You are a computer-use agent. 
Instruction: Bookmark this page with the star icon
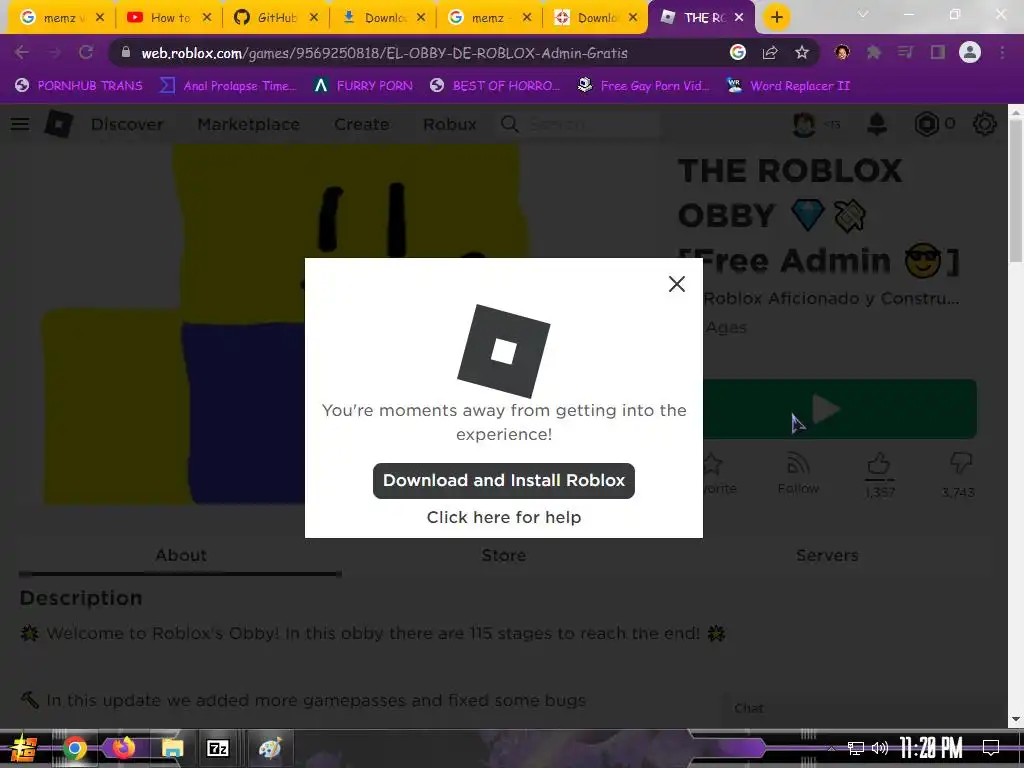pos(802,53)
